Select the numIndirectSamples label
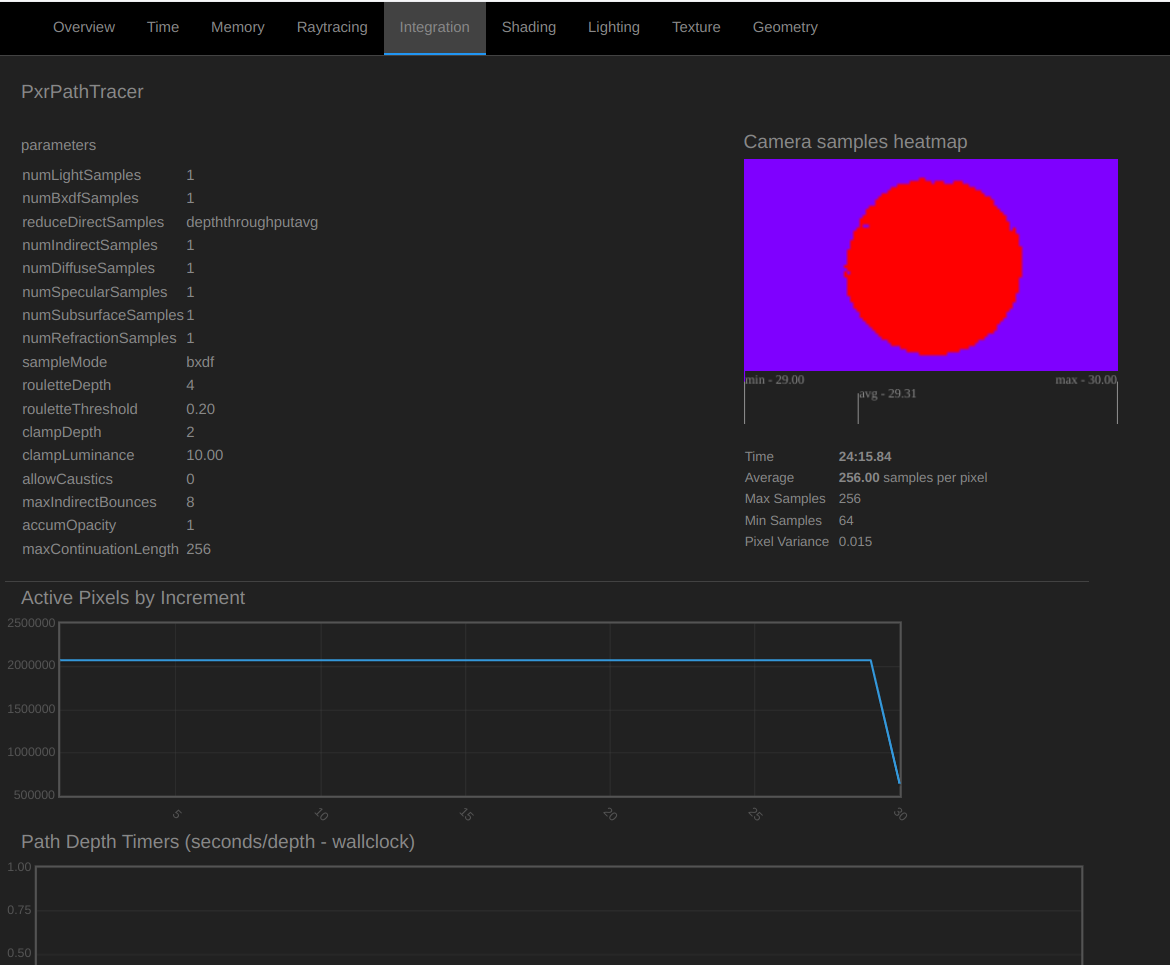Image resolution: width=1170 pixels, height=965 pixels. coord(90,246)
